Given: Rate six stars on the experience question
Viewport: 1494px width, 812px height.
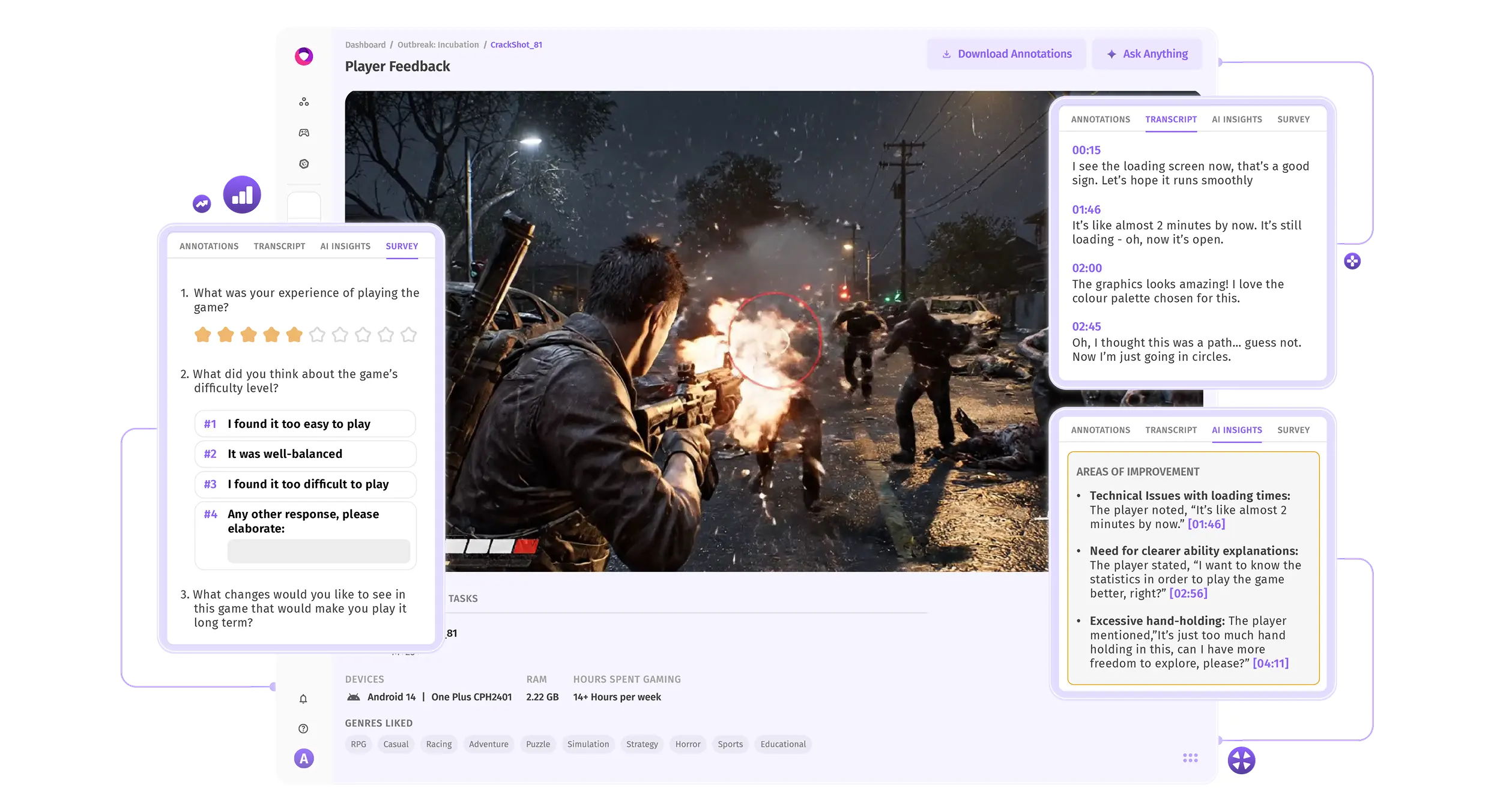Looking at the screenshot, I should click(317, 334).
